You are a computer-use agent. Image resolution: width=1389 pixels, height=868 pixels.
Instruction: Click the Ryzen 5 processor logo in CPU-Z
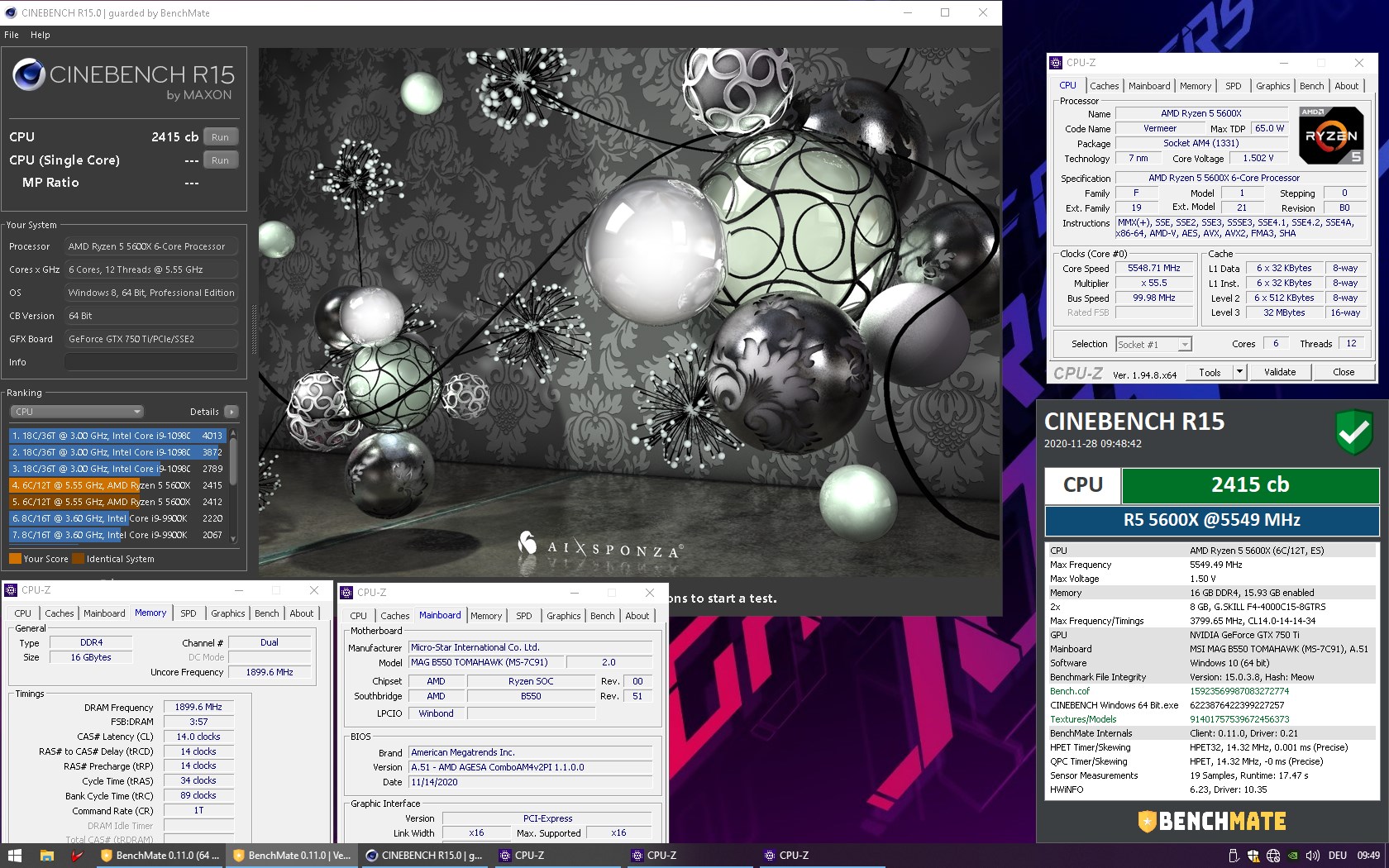[x=1330, y=136]
